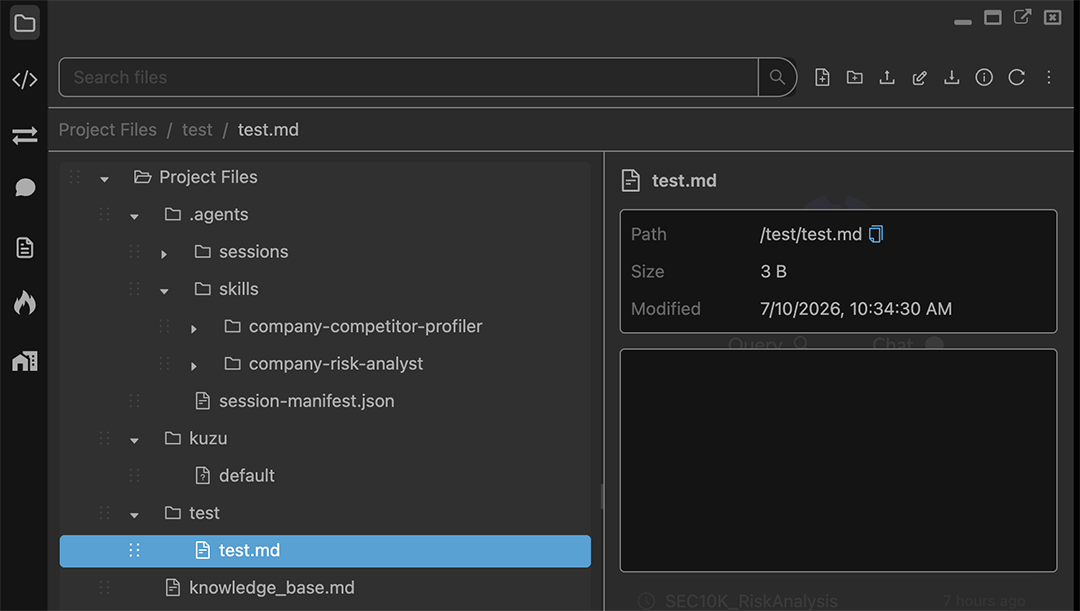Viewport: 1080px width, 611px height.
Task: Click the download icon in the toolbar
Action: pyautogui.click(x=951, y=77)
